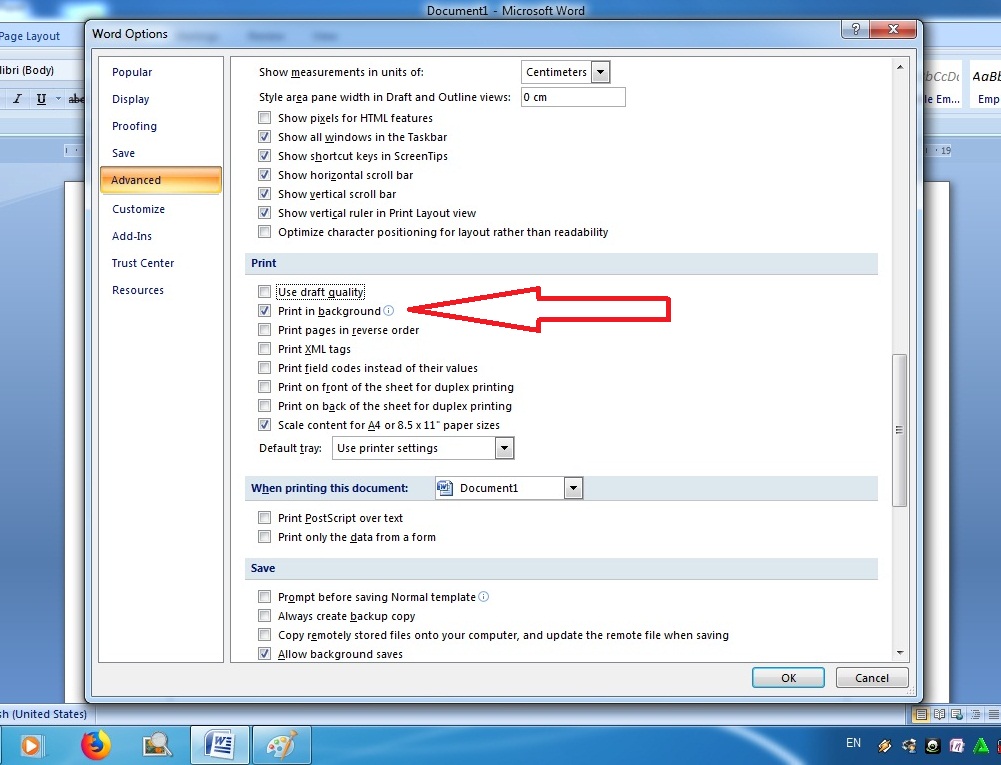Viewport: 1001px width, 765px height.
Task: Click the Underline icon in Word ribbon
Action: pos(41,98)
